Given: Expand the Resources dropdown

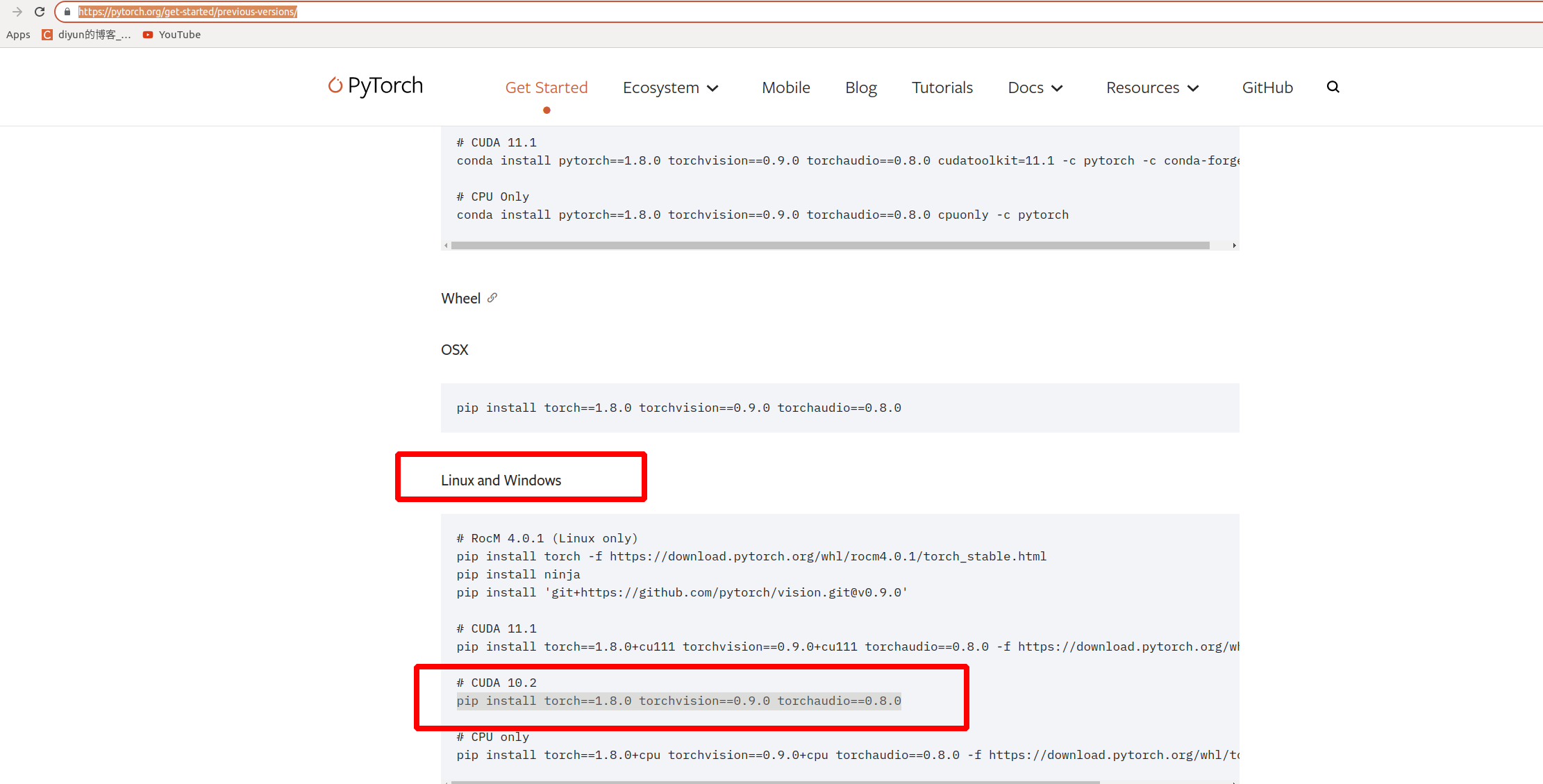Looking at the screenshot, I should [1153, 87].
